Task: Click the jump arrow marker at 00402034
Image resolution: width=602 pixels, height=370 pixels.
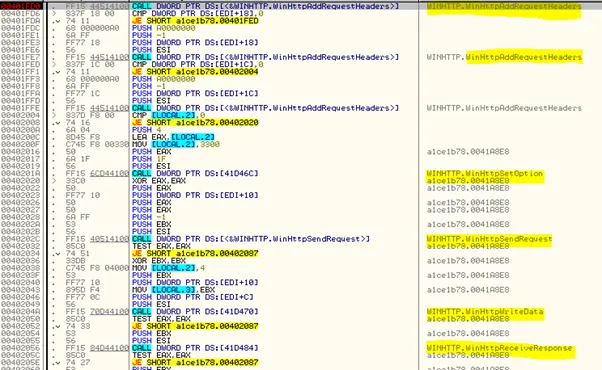Action: pos(56,254)
